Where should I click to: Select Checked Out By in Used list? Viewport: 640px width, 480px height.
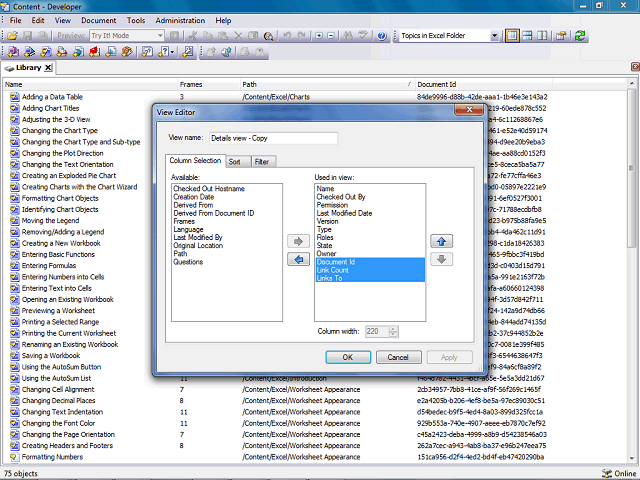[x=341, y=197]
